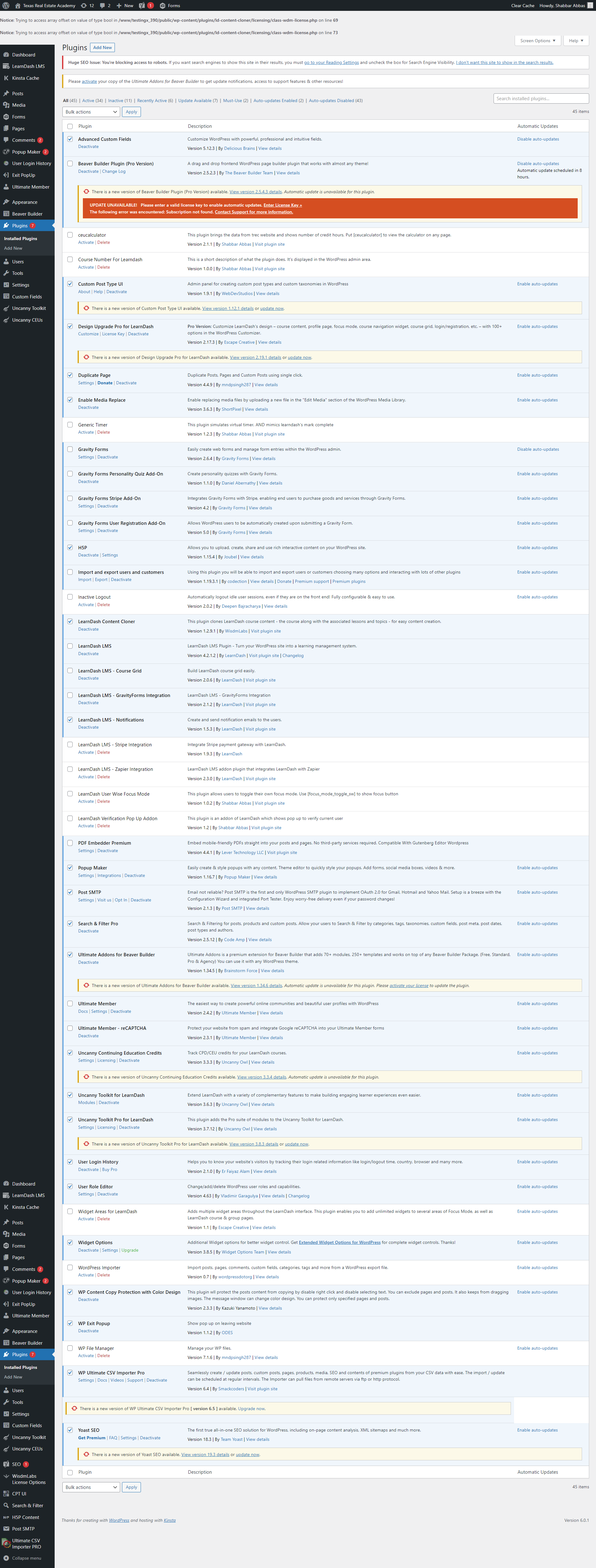This screenshot has width=596, height=1568.
Task: Click update now for Custom Post Type UI
Action: click(272, 309)
